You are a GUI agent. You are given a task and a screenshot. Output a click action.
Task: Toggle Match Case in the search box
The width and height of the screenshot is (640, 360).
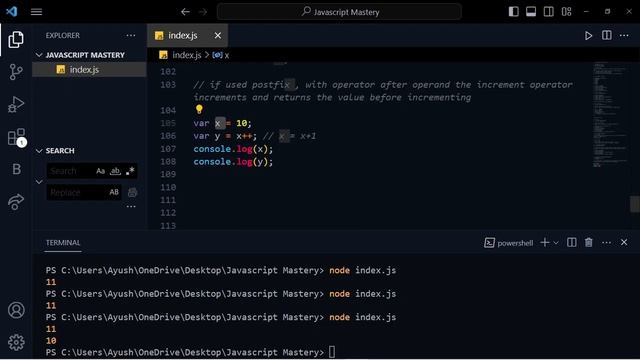coord(100,171)
